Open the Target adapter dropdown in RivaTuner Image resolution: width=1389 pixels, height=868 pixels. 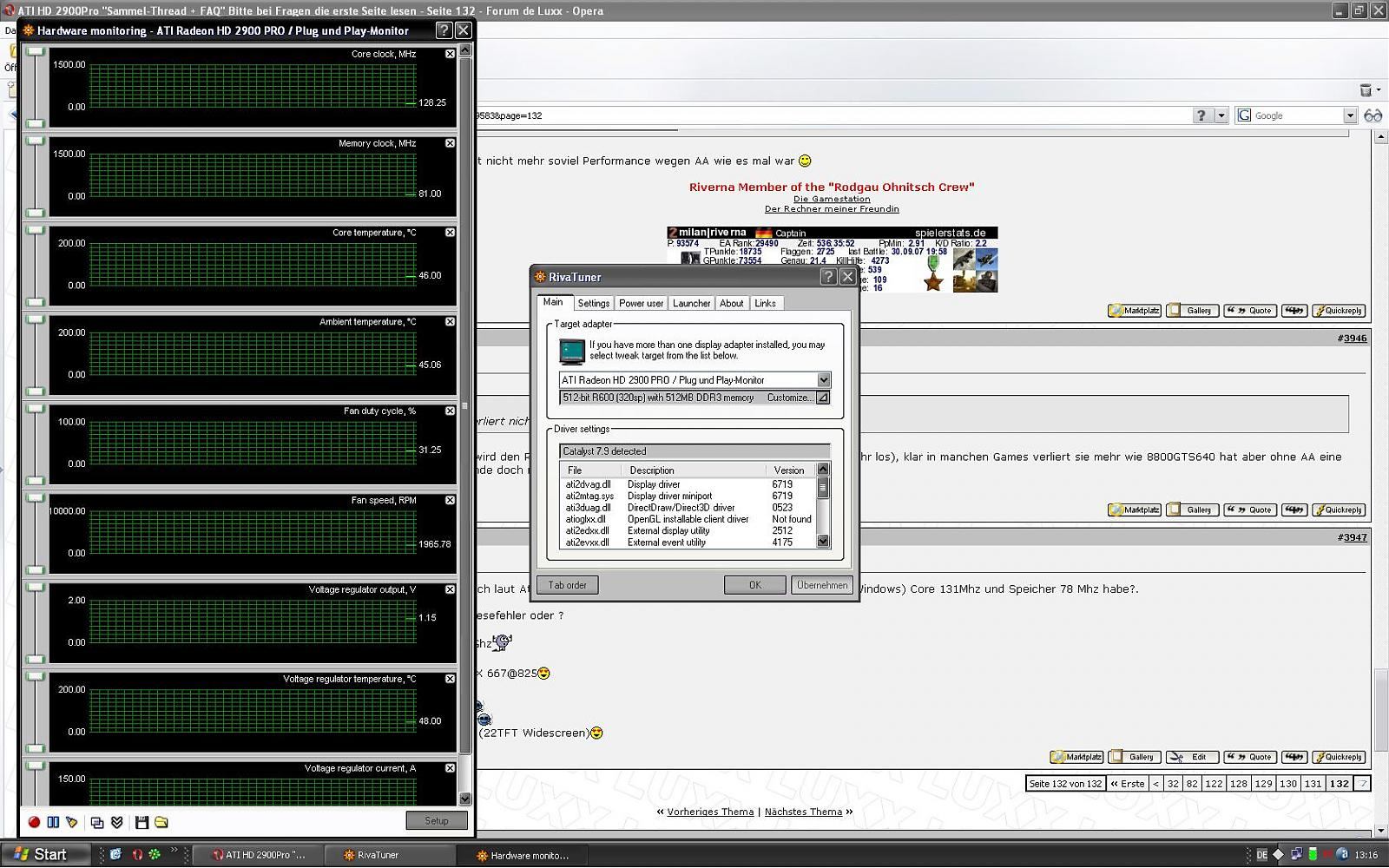(x=824, y=380)
